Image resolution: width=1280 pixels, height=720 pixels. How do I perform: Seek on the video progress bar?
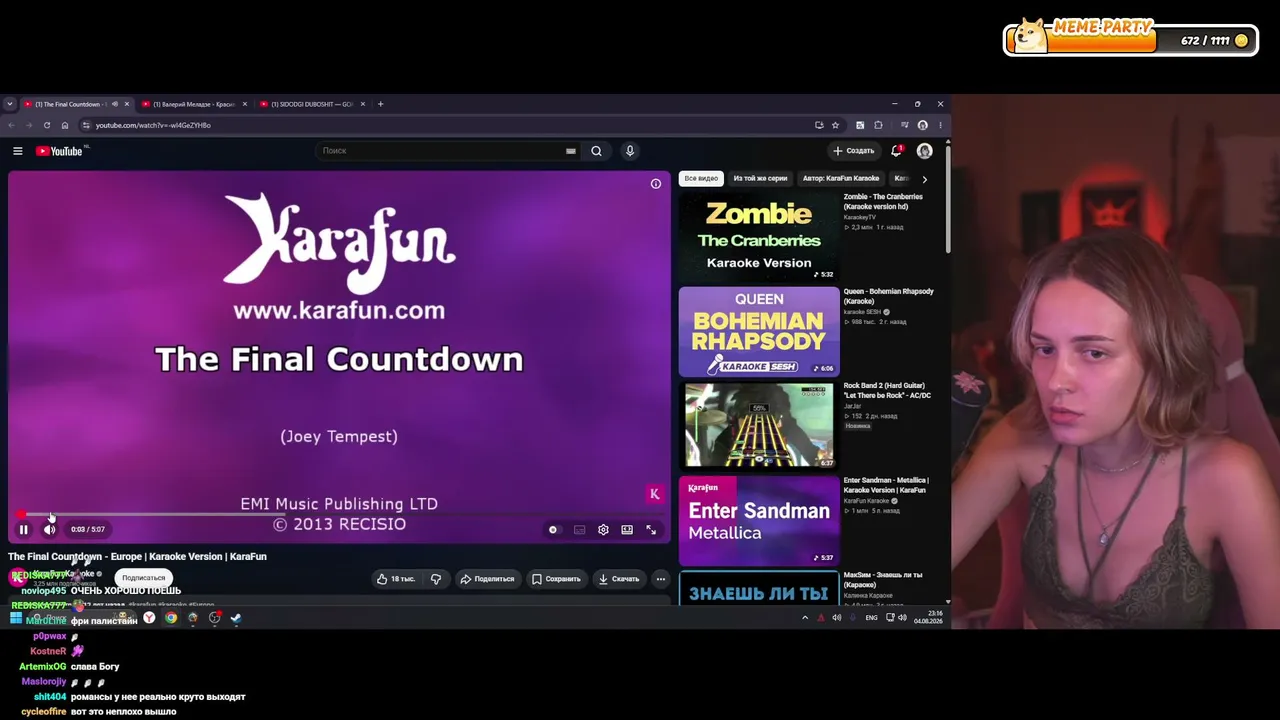(339, 514)
